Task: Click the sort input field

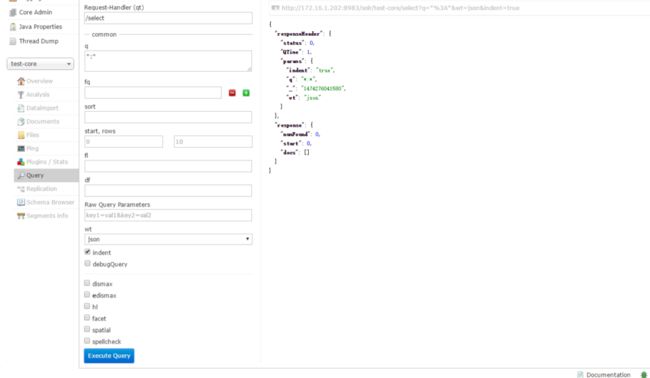Action: pos(168,117)
